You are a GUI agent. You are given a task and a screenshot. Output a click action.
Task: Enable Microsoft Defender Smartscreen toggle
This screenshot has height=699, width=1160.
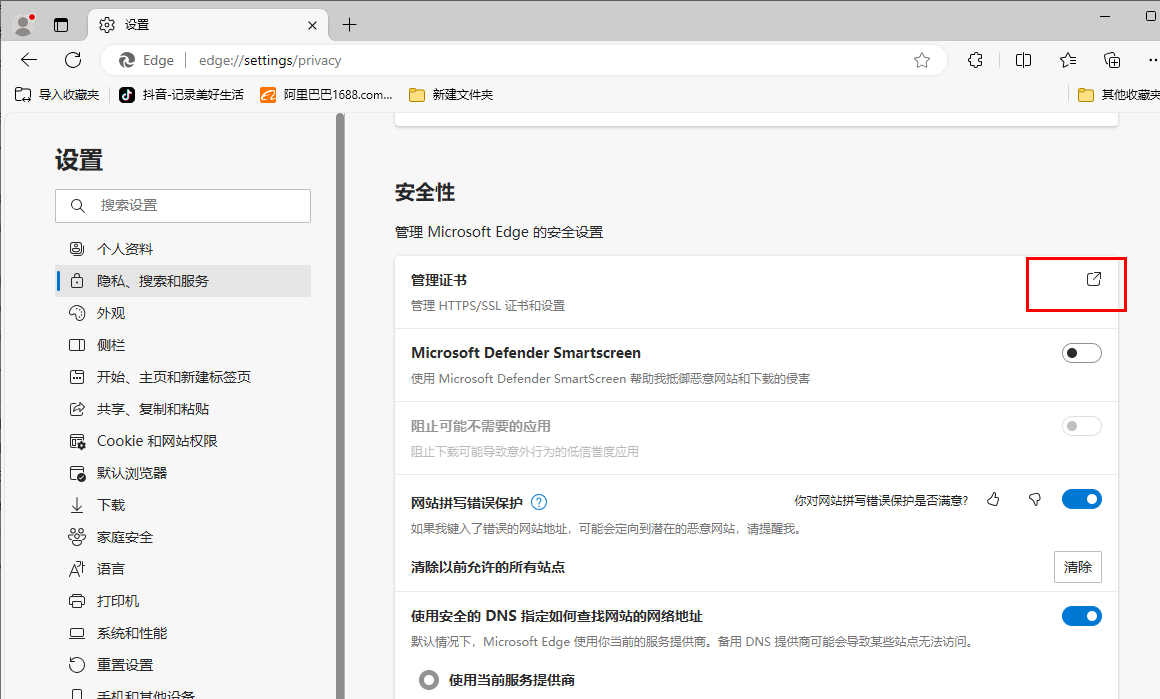tap(1082, 353)
